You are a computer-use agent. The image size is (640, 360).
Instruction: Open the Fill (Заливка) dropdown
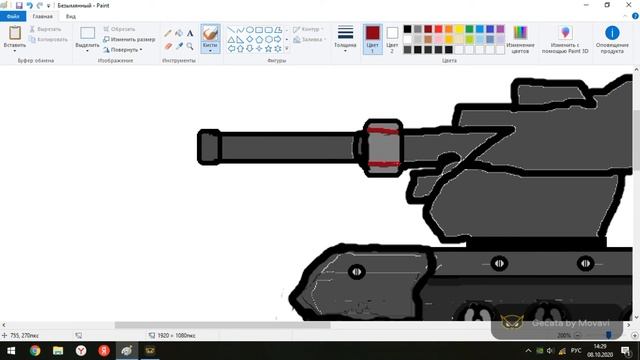(310, 39)
